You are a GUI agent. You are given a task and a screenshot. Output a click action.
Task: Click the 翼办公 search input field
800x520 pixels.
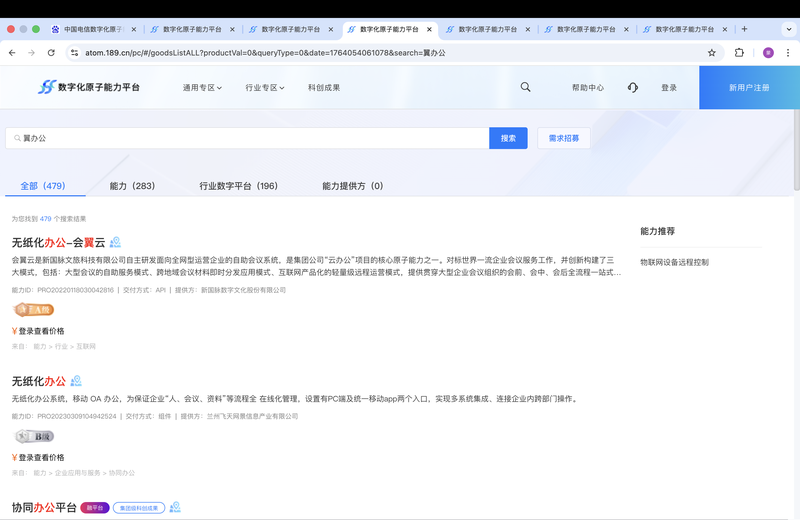pos(250,138)
